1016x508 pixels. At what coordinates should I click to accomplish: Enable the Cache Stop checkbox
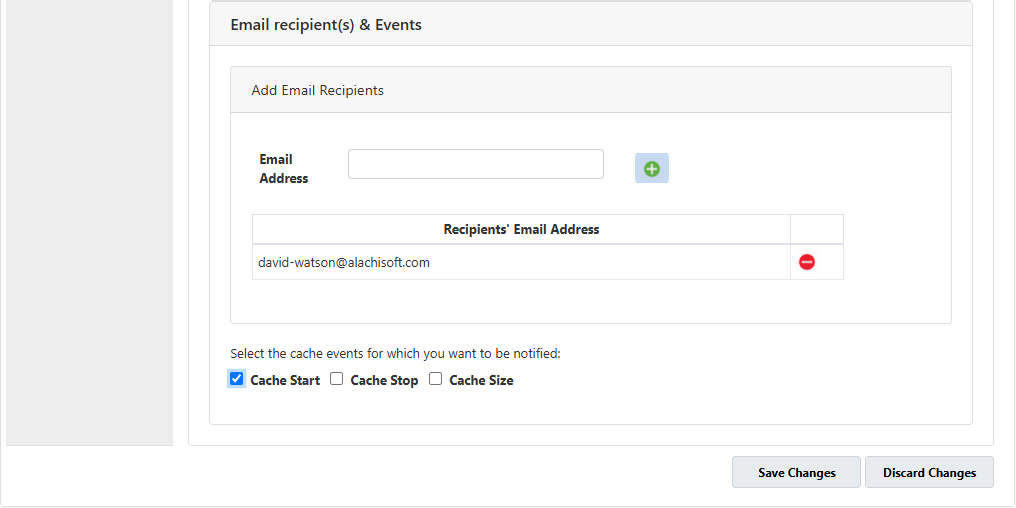click(x=336, y=379)
